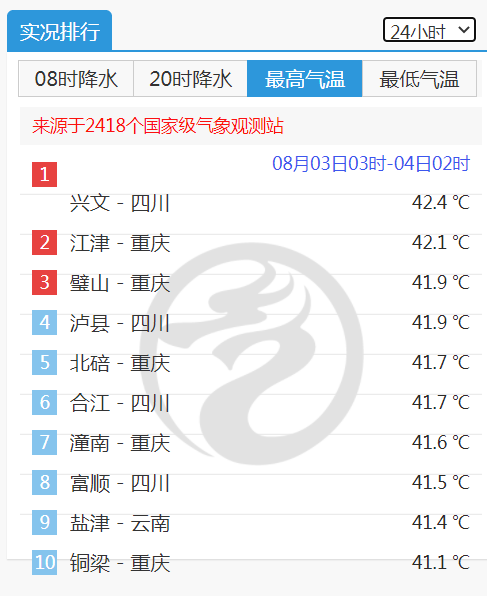Image resolution: width=487 pixels, height=596 pixels.
Task: Click the 来源于2418个国家级气象观测站 notice
Action: tap(158, 125)
